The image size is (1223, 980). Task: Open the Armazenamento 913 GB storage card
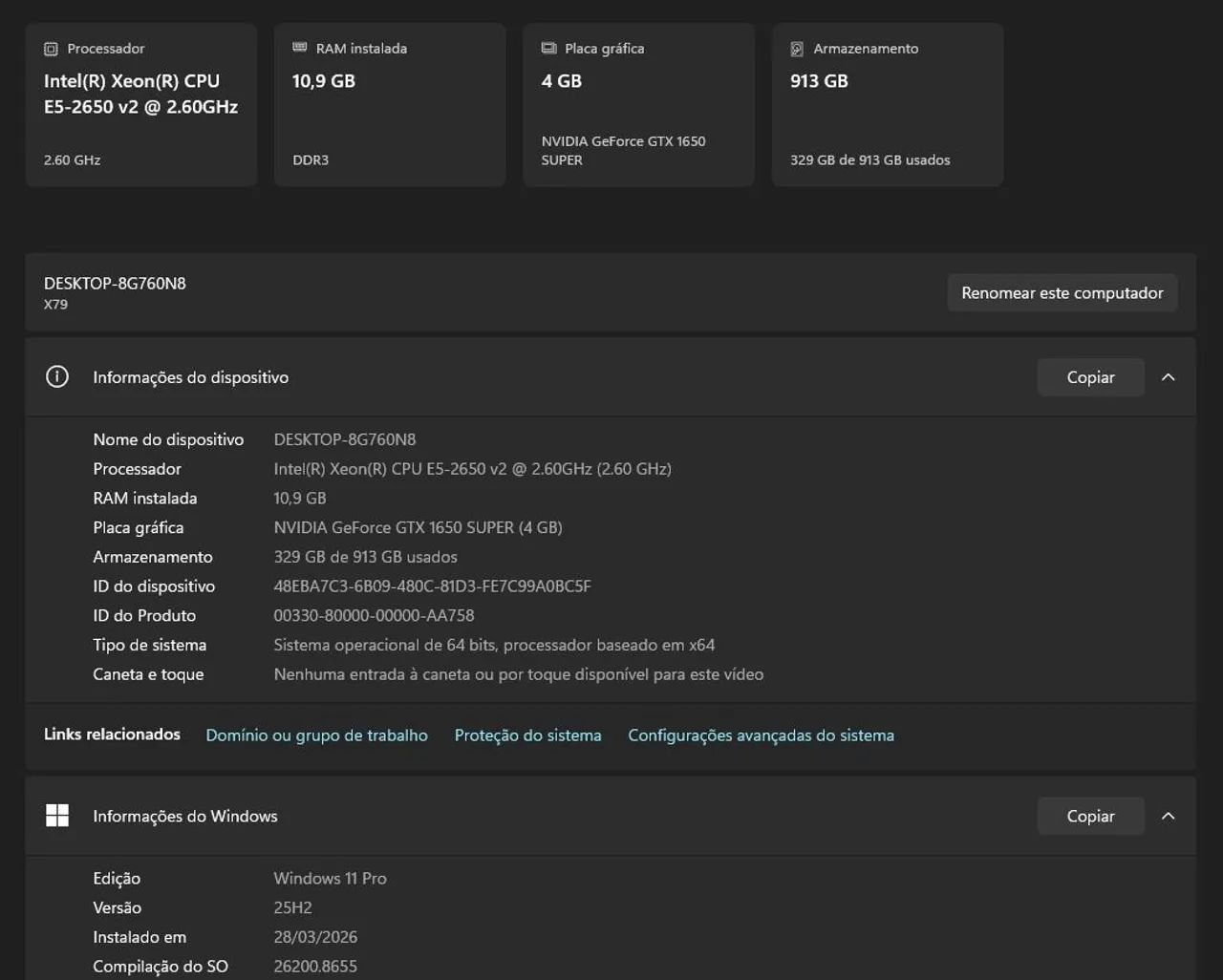click(888, 105)
